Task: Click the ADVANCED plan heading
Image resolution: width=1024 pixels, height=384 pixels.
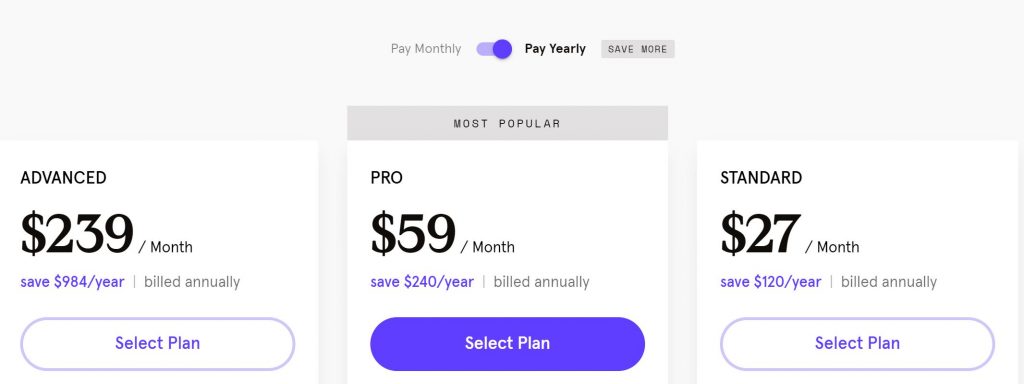Action: click(63, 178)
